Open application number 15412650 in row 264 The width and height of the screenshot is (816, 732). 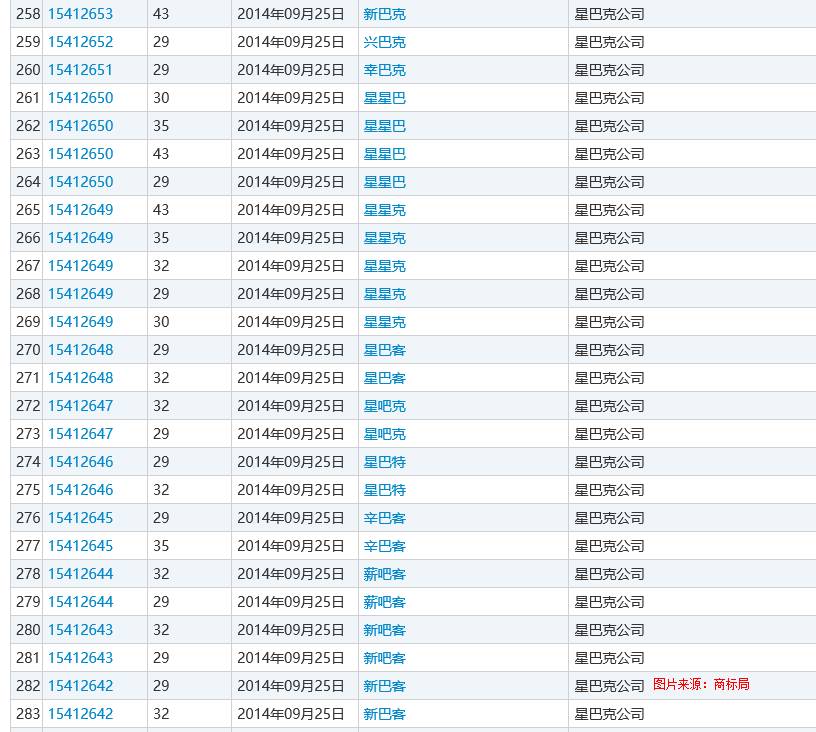pos(80,182)
